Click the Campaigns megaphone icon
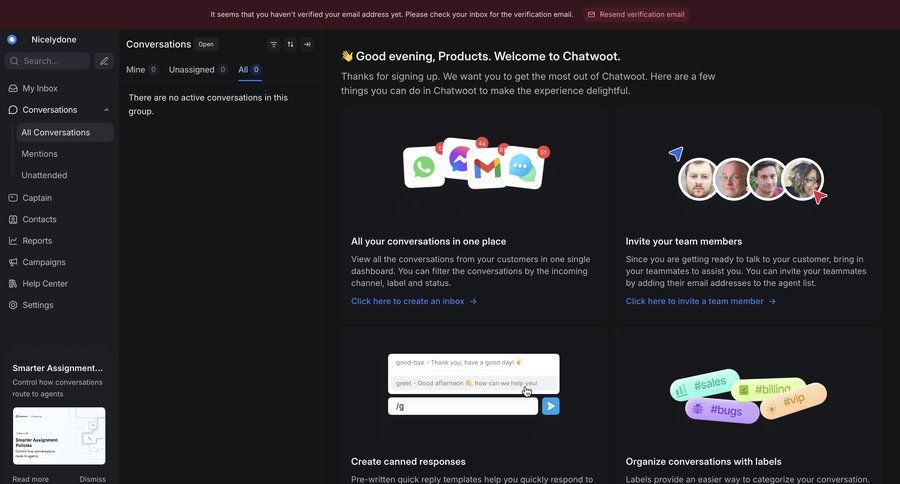Image resolution: width=900 pixels, height=484 pixels. point(13,262)
